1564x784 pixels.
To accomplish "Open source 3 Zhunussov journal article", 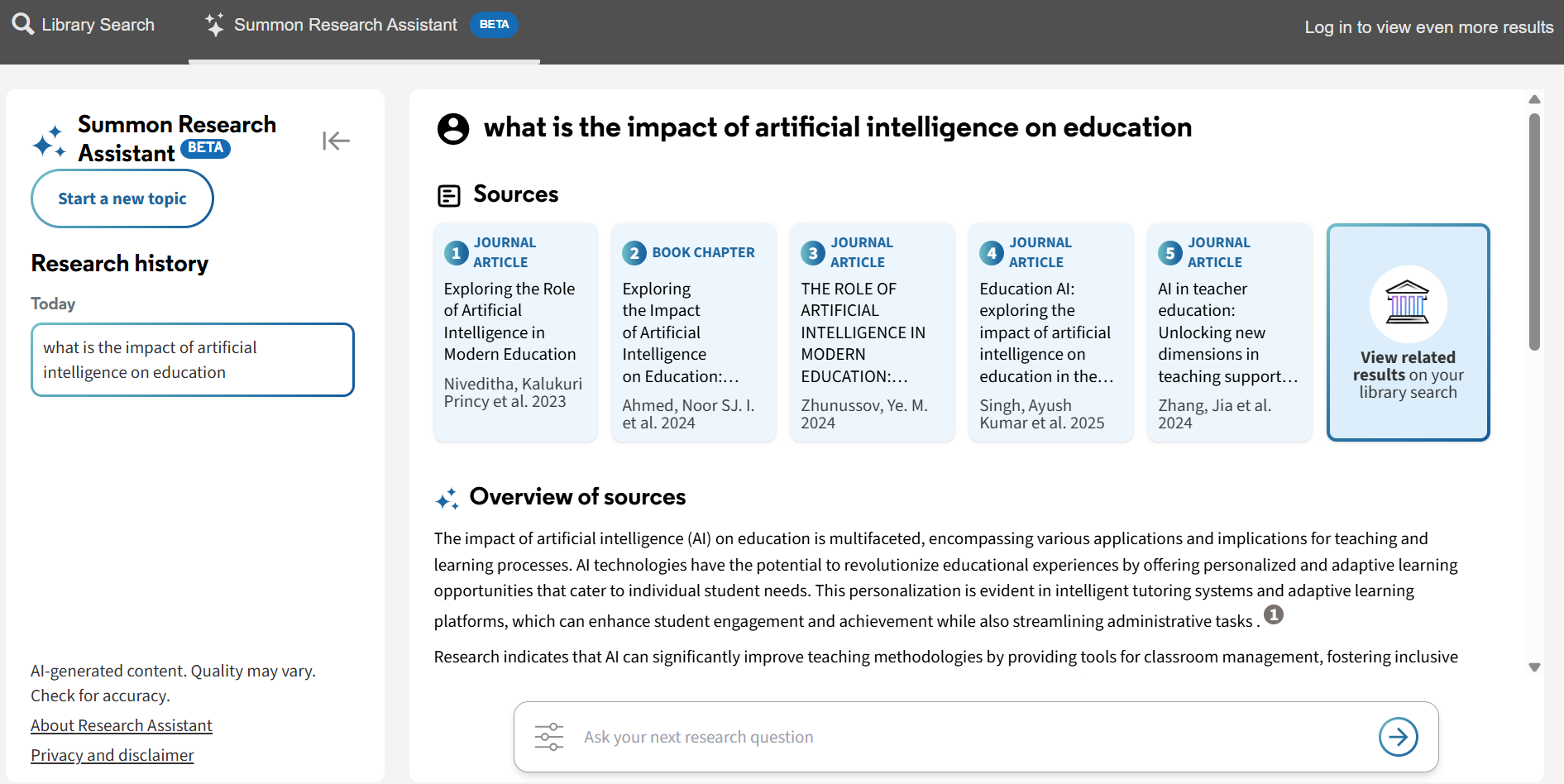I will tap(873, 332).
